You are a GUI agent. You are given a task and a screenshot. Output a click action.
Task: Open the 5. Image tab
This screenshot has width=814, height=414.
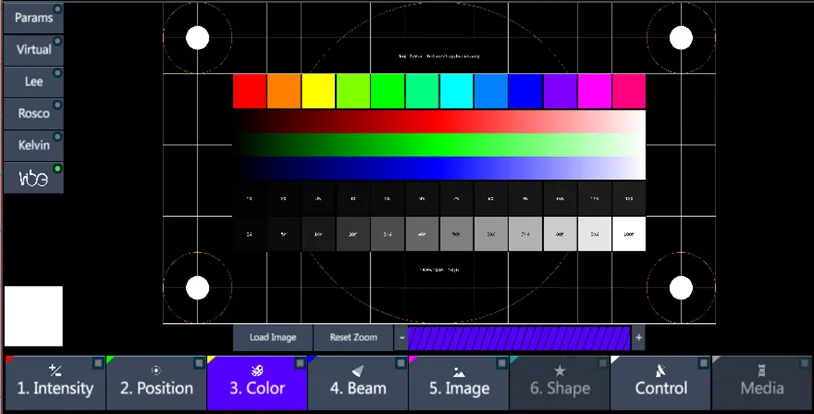[x=459, y=383]
